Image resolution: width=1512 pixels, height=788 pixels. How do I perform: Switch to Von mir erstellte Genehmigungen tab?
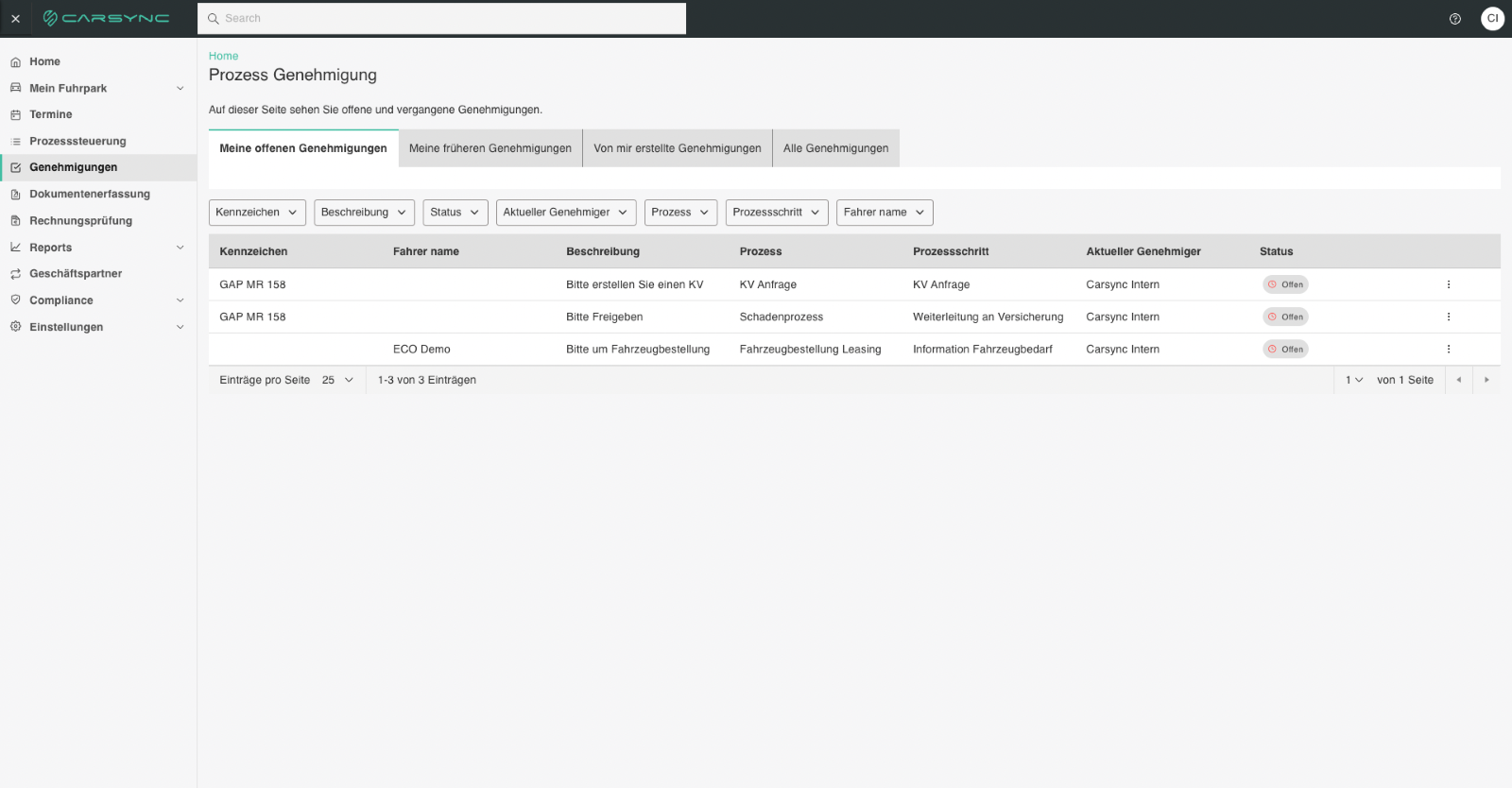click(678, 148)
